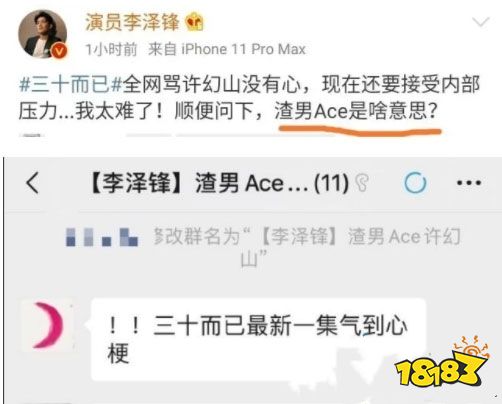The image size is (502, 404).
Task: Open the iPhone 11 Pro Max source link
Action: point(243,49)
